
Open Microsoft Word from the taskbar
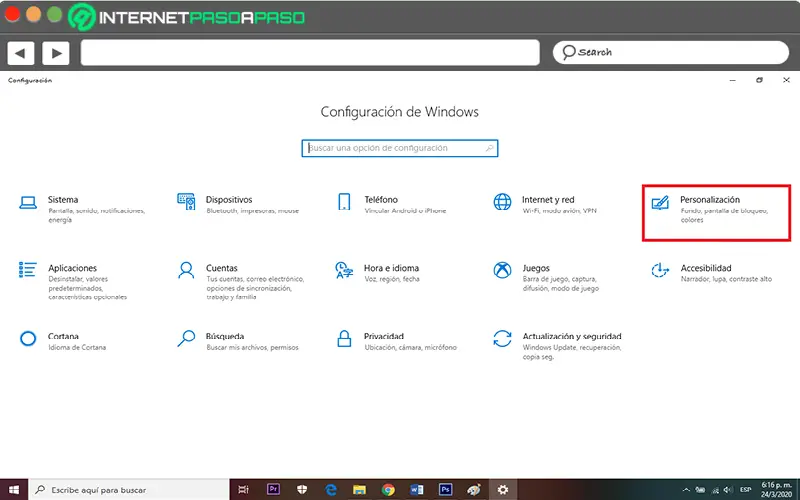click(x=417, y=490)
